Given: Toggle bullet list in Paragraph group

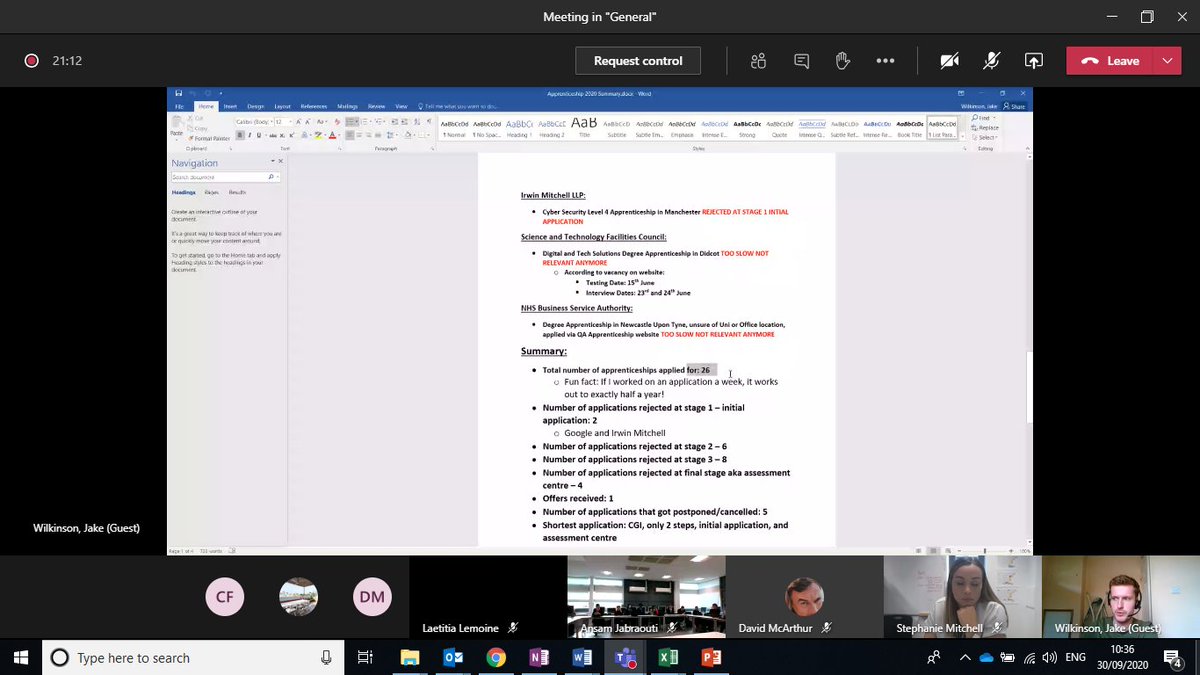Looking at the screenshot, I should [x=350, y=122].
